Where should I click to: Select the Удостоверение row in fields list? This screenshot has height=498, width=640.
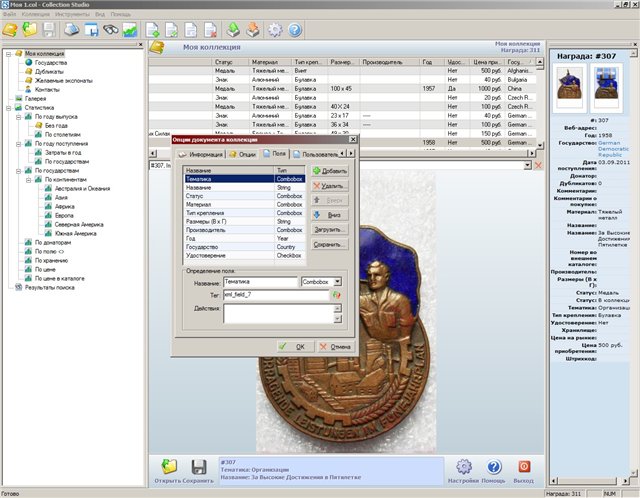[x=244, y=256]
